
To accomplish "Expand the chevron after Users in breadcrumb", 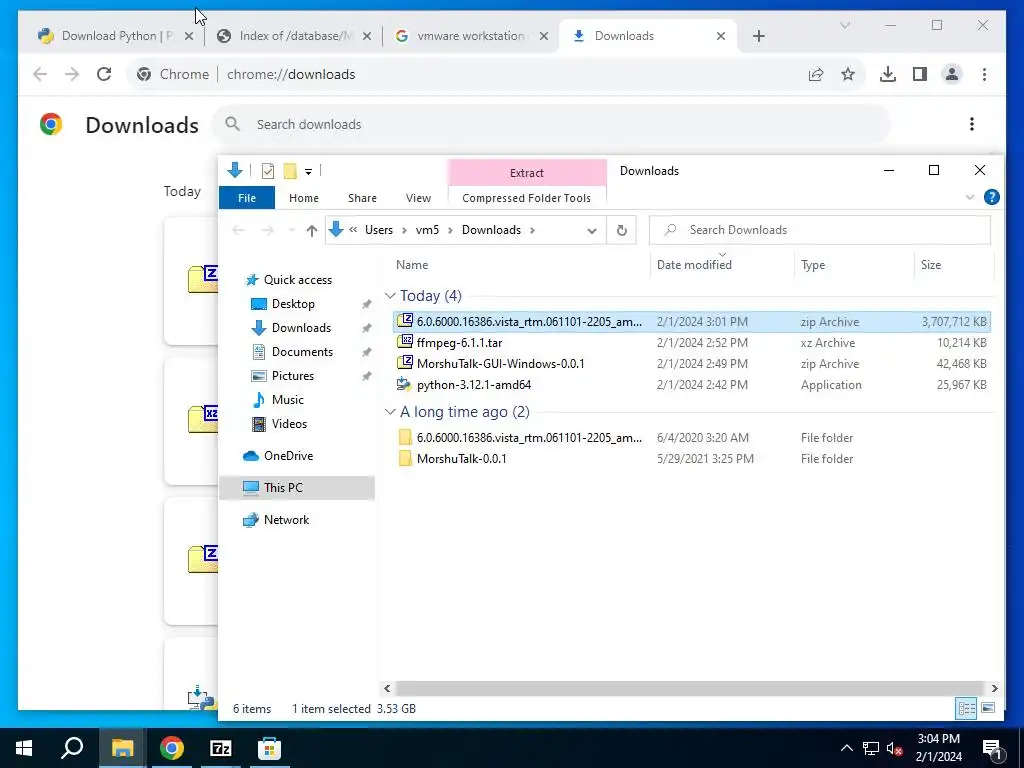I will pos(404,230).
